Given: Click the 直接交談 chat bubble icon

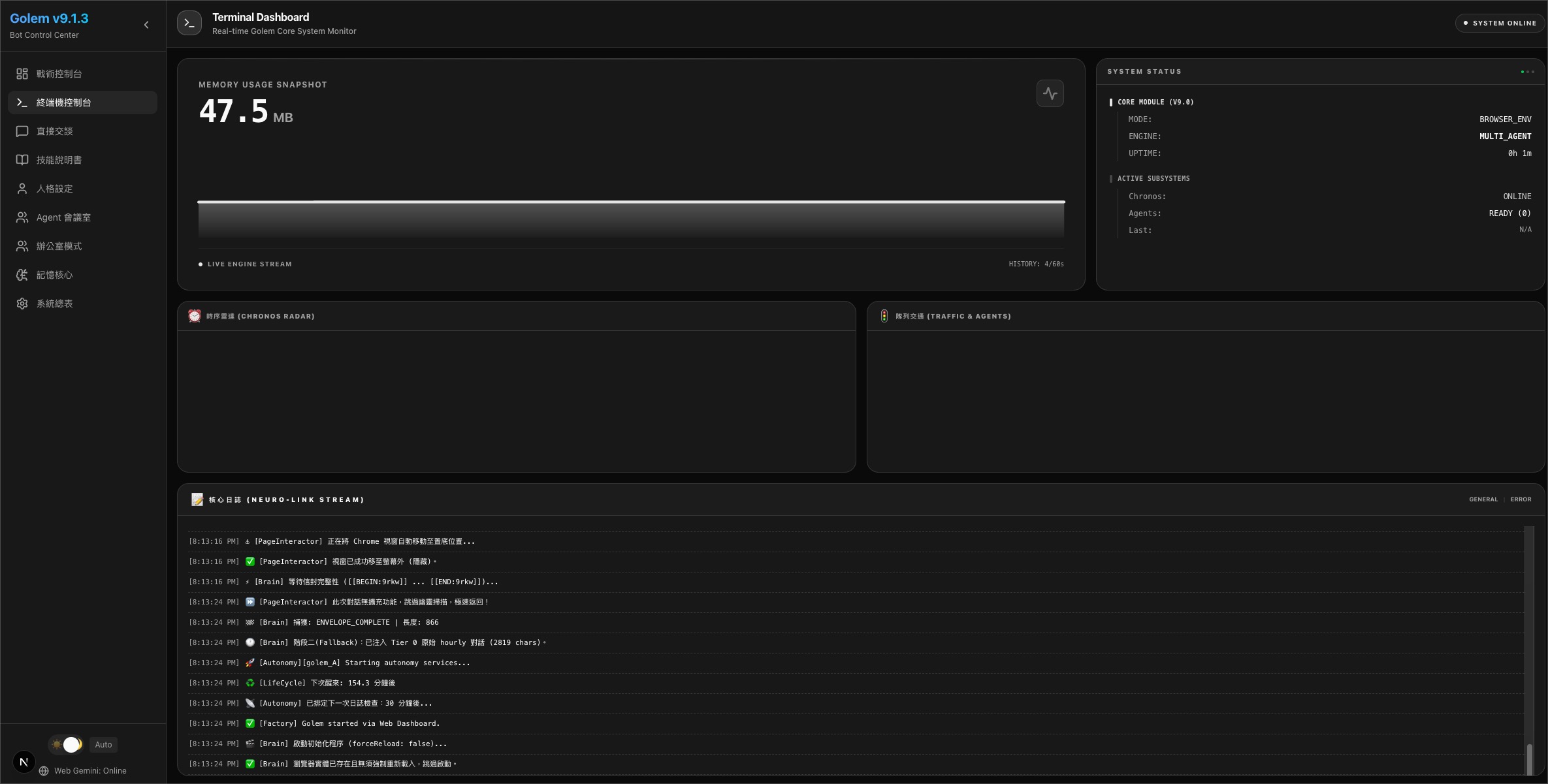Looking at the screenshot, I should [x=22, y=131].
